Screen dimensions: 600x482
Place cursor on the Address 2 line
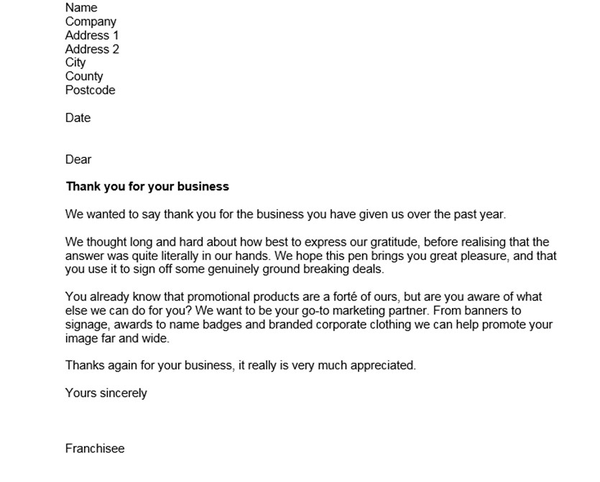[92, 49]
